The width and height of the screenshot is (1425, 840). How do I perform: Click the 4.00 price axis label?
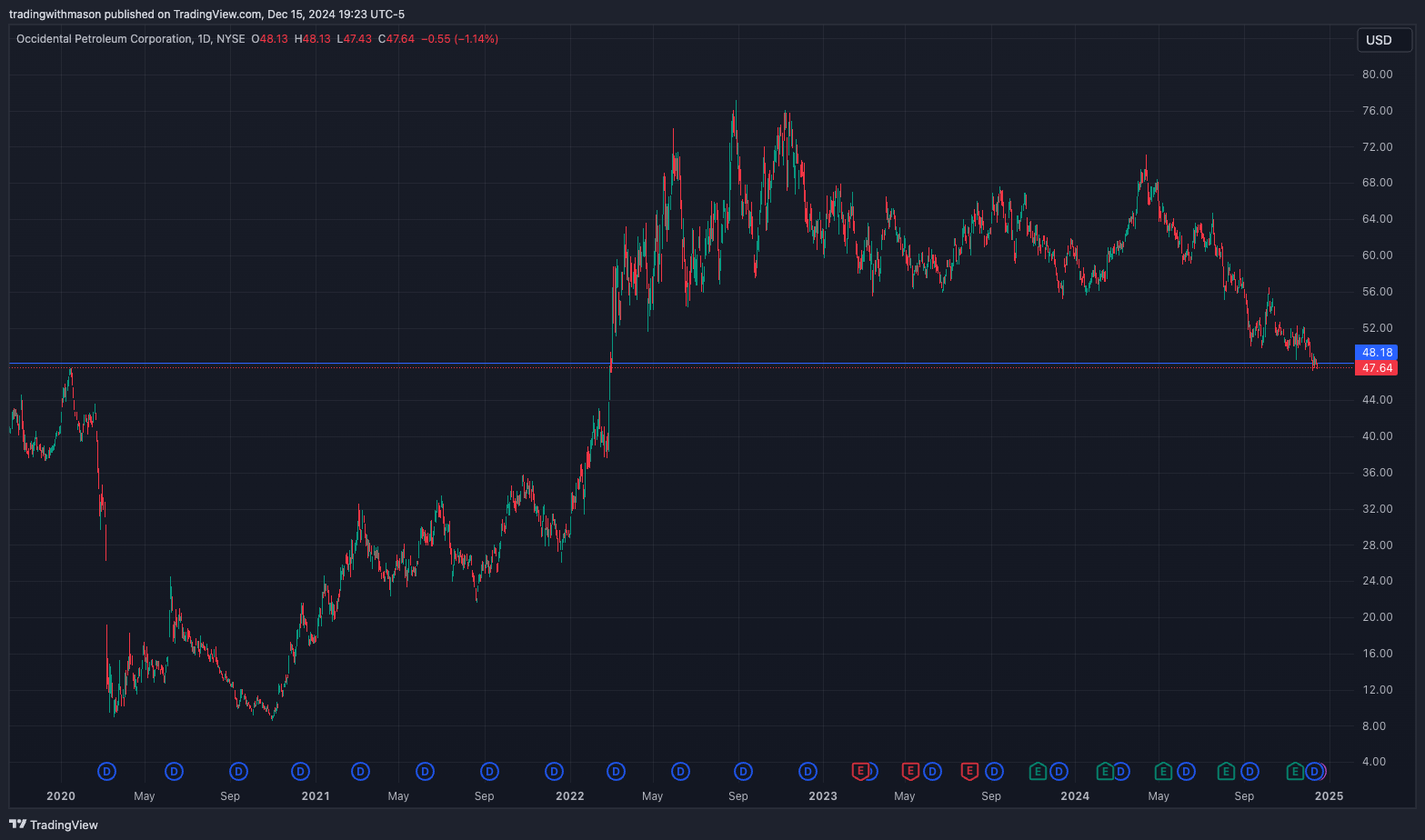(1374, 762)
